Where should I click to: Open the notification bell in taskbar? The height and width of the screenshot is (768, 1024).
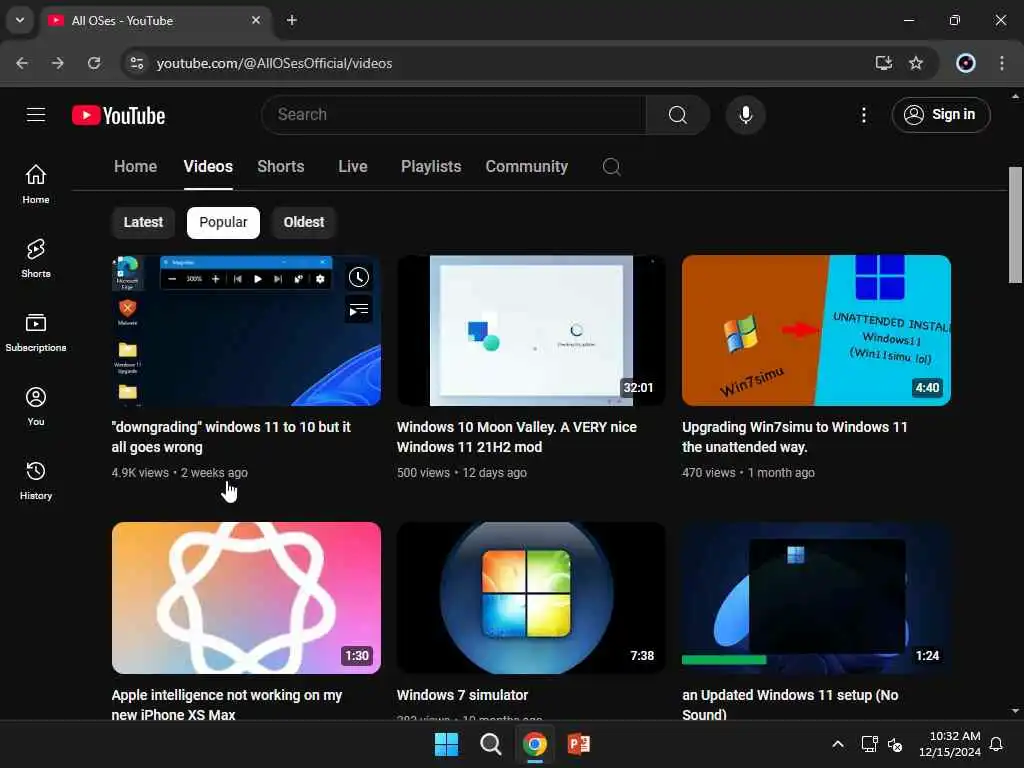(996, 744)
